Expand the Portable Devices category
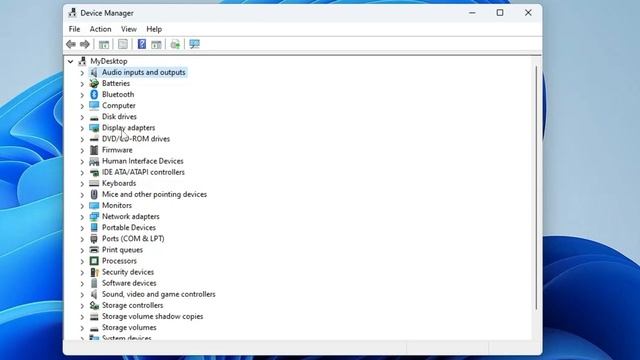Viewport: 640px width, 360px height. pos(82,228)
